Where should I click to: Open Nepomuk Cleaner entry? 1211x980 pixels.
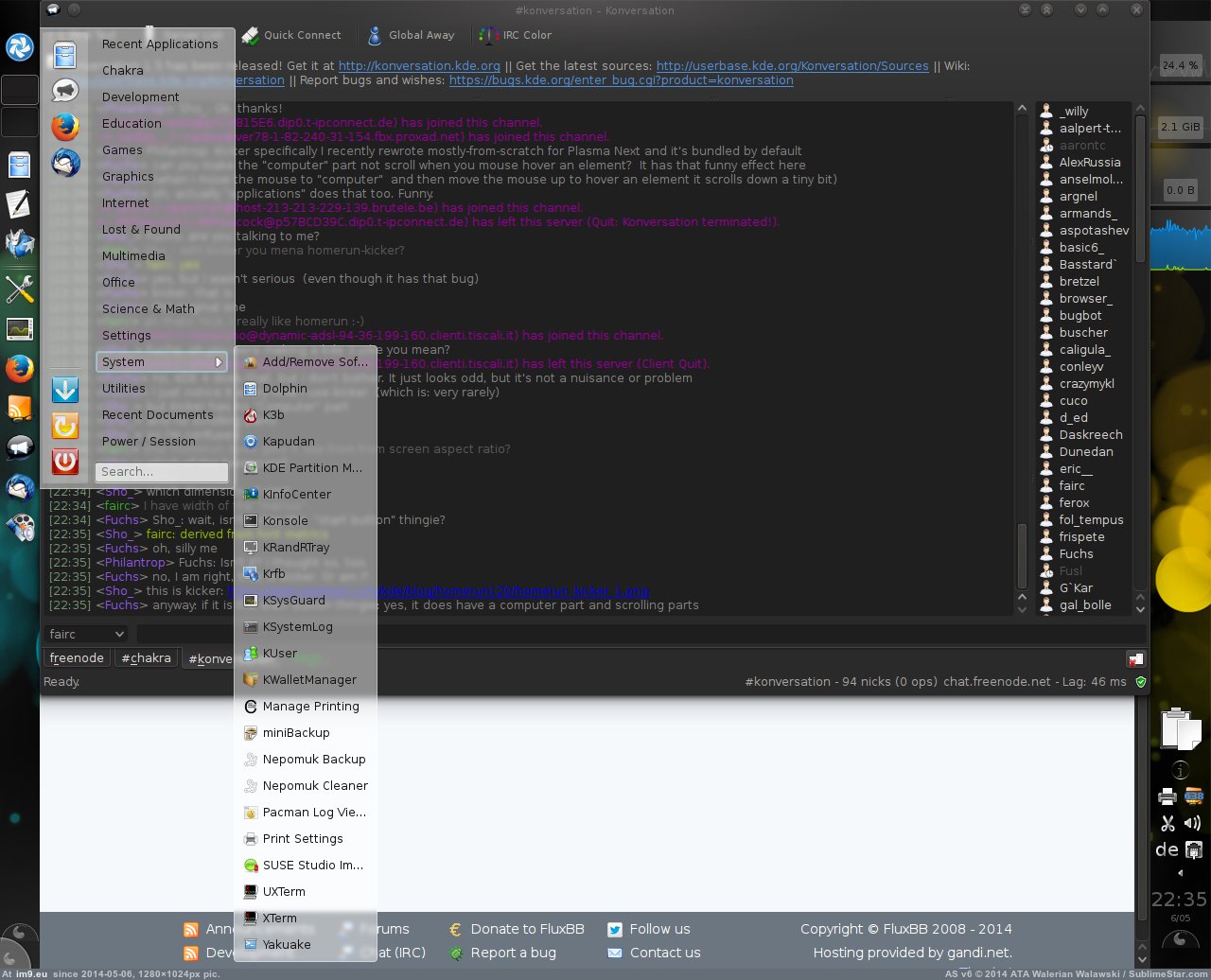306,786
